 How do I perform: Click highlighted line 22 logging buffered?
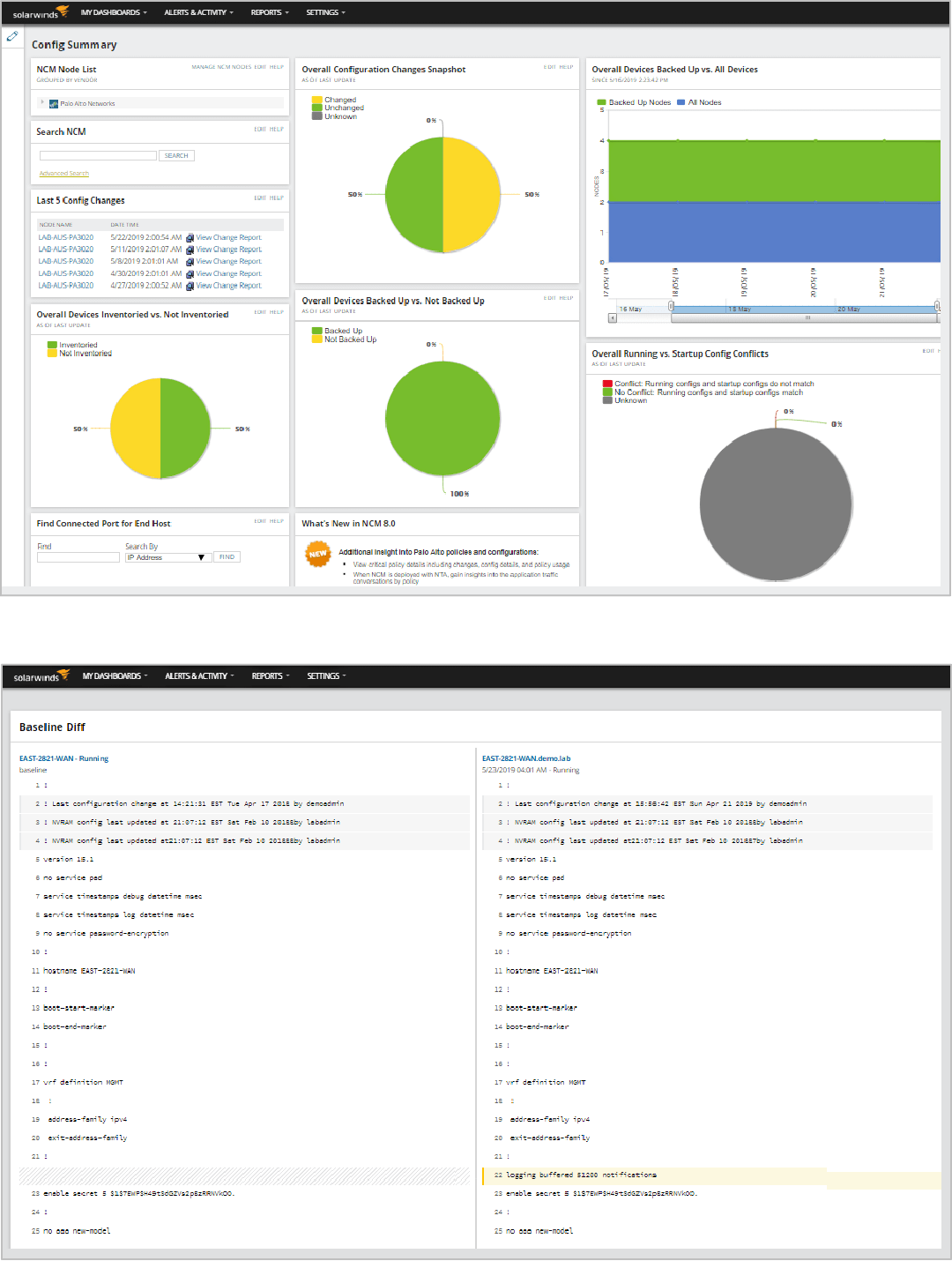pos(711,1175)
